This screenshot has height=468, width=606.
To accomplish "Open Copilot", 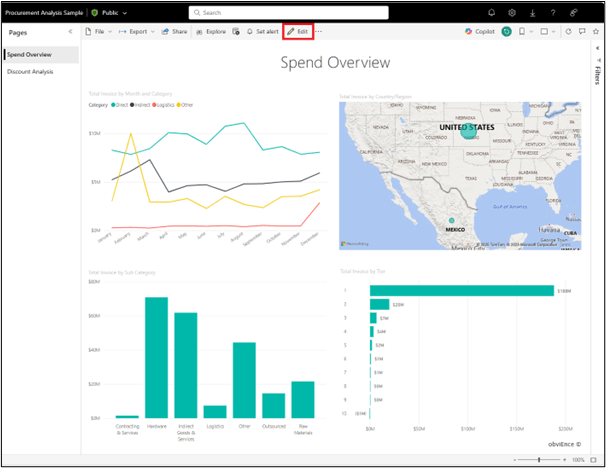I will point(480,32).
